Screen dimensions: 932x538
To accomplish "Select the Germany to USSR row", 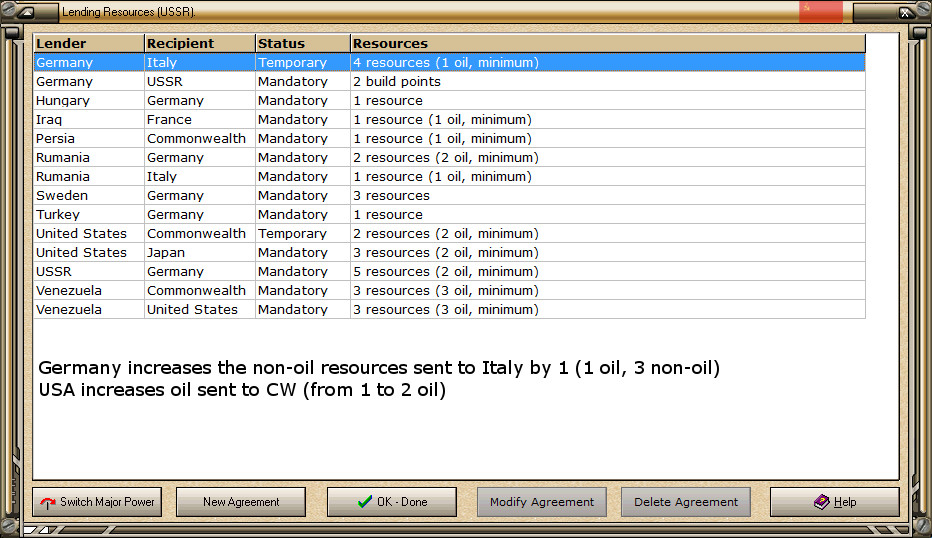I will (449, 81).
